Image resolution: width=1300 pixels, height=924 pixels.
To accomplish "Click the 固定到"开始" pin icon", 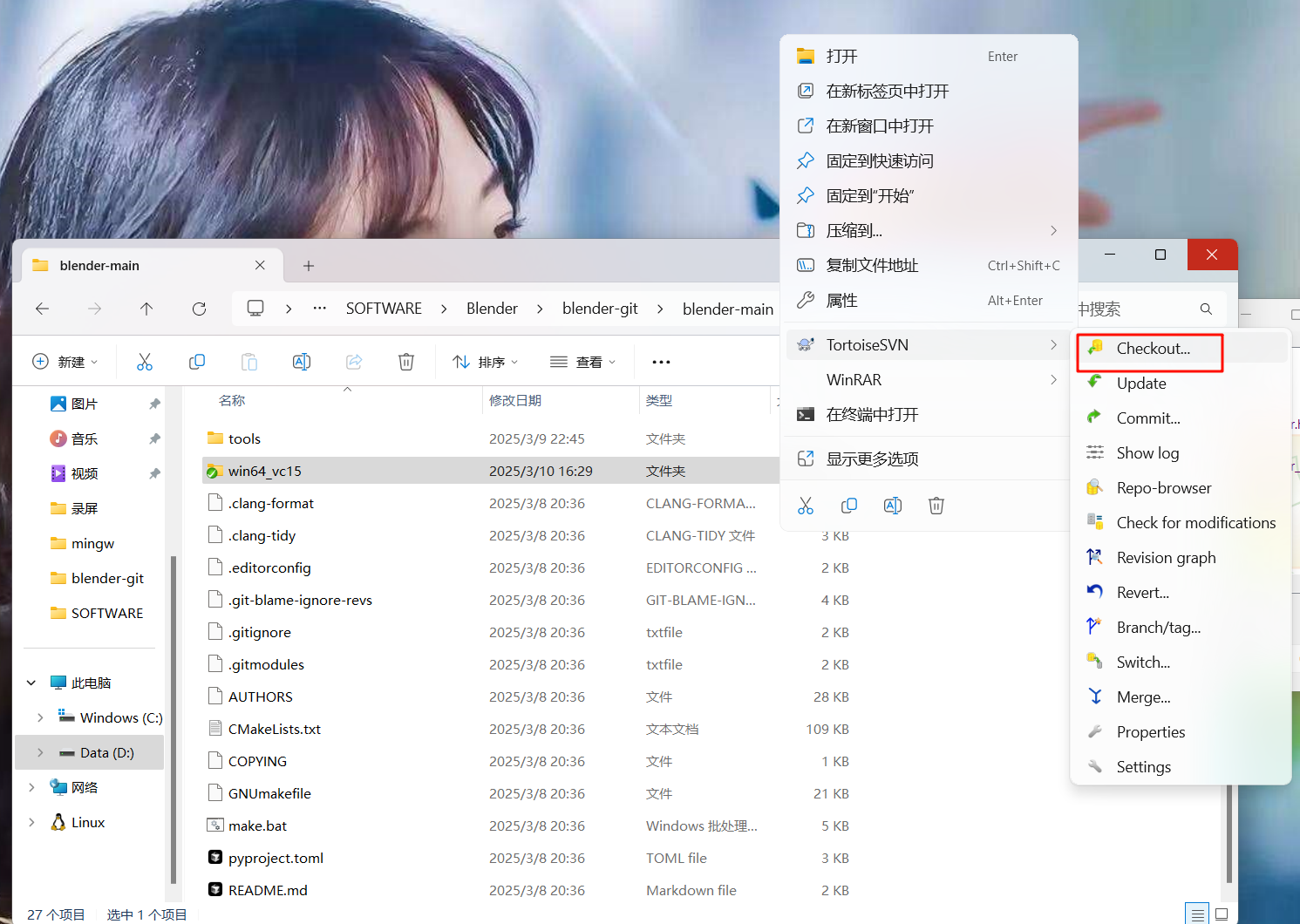I will pos(806,195).
